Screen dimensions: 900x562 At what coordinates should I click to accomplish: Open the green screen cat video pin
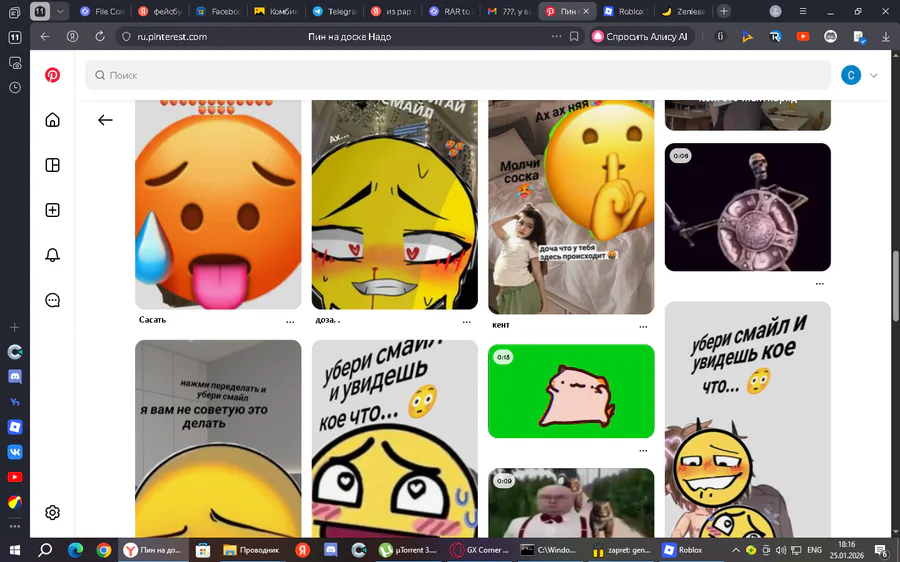click(571, 391)
